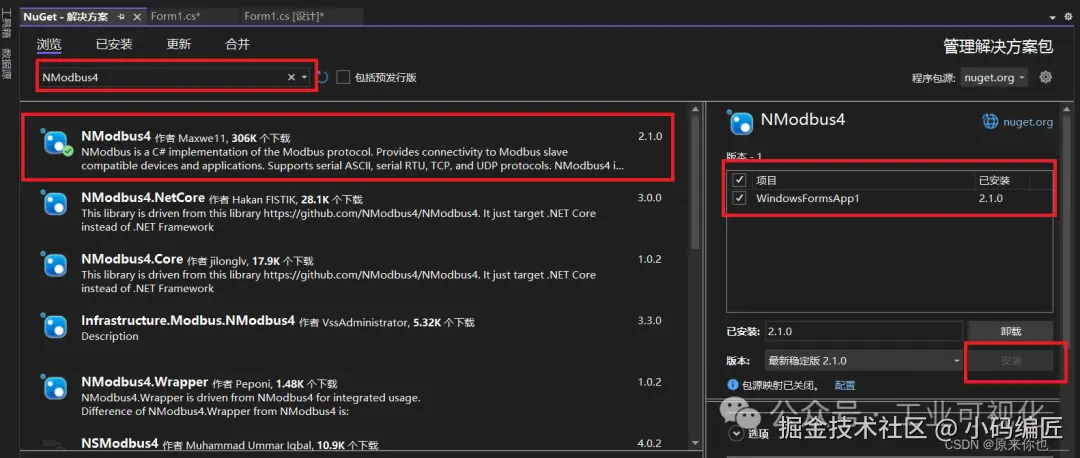Switch to the 已安装 tab

[114, 44]
